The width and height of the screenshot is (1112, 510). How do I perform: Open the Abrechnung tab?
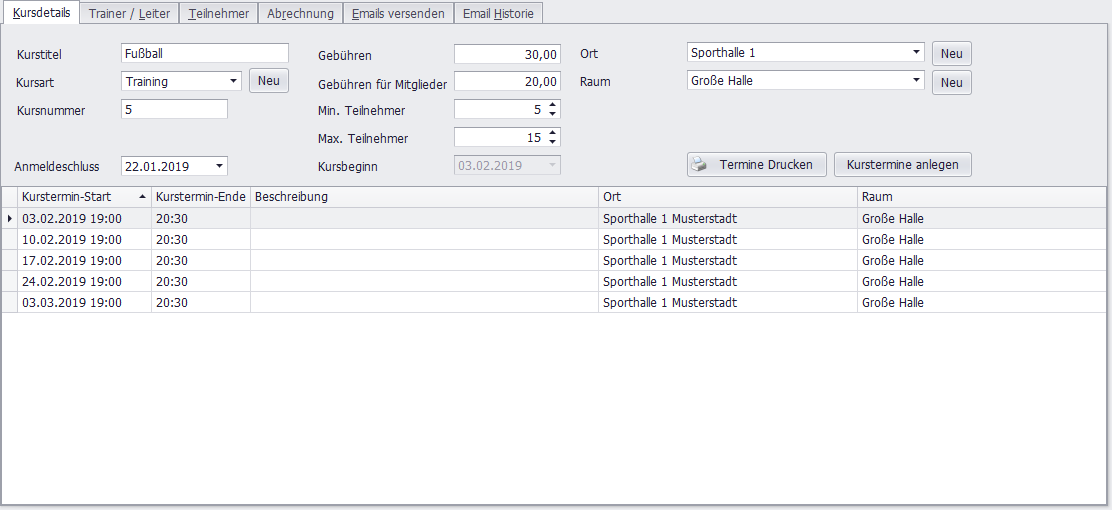(300, 13)
